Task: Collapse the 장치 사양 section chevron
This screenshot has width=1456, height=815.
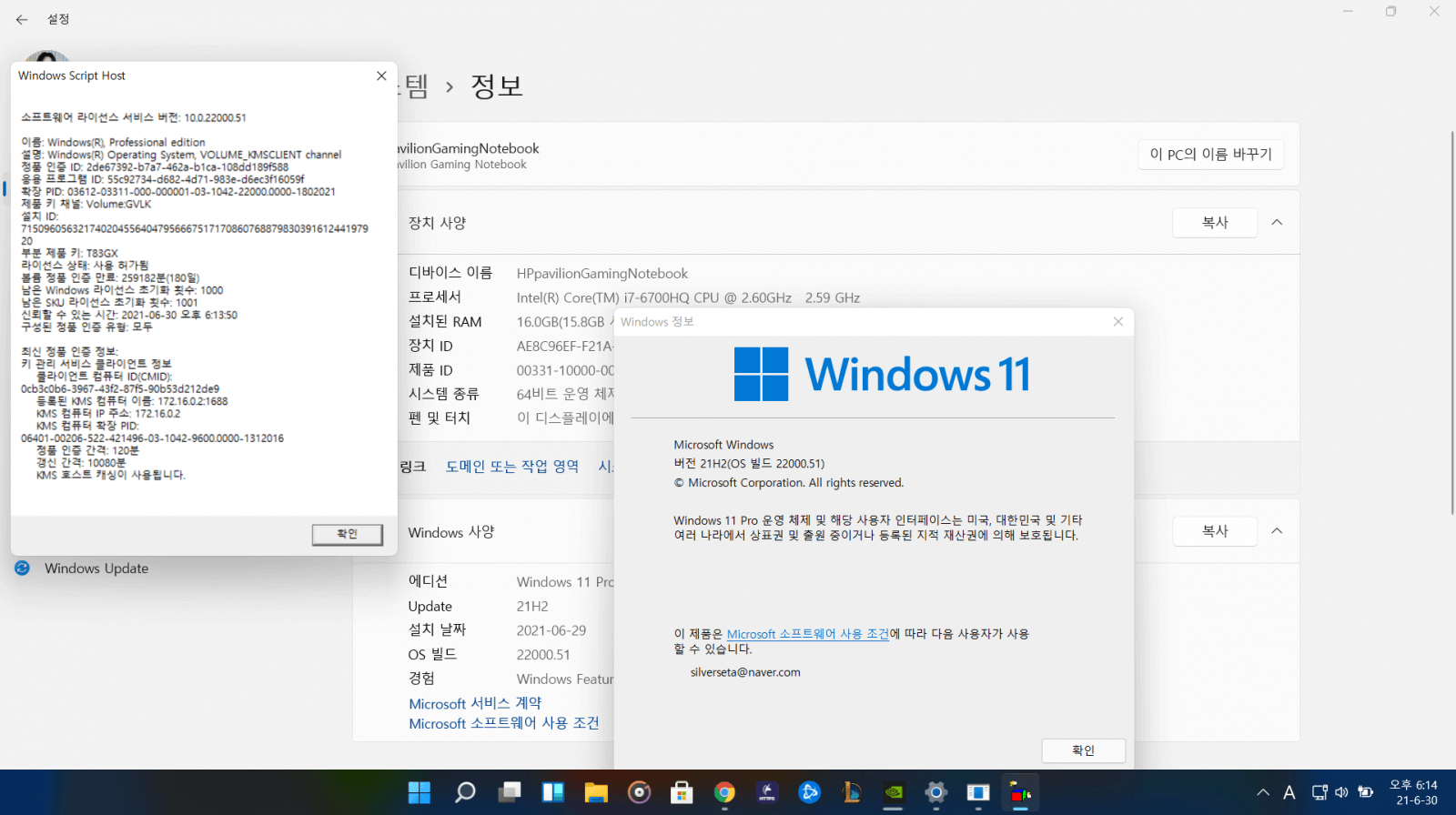Action: [1277, 222]
